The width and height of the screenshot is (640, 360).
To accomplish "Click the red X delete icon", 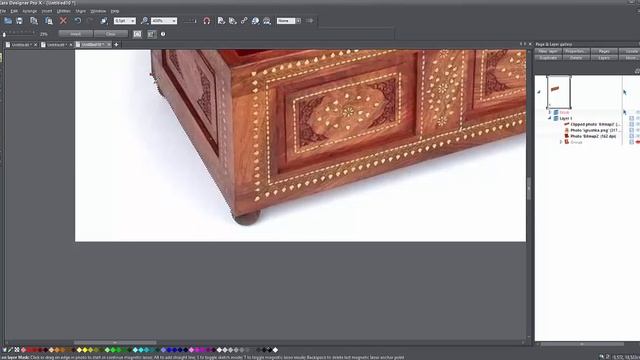I will [x=63, y=21].
